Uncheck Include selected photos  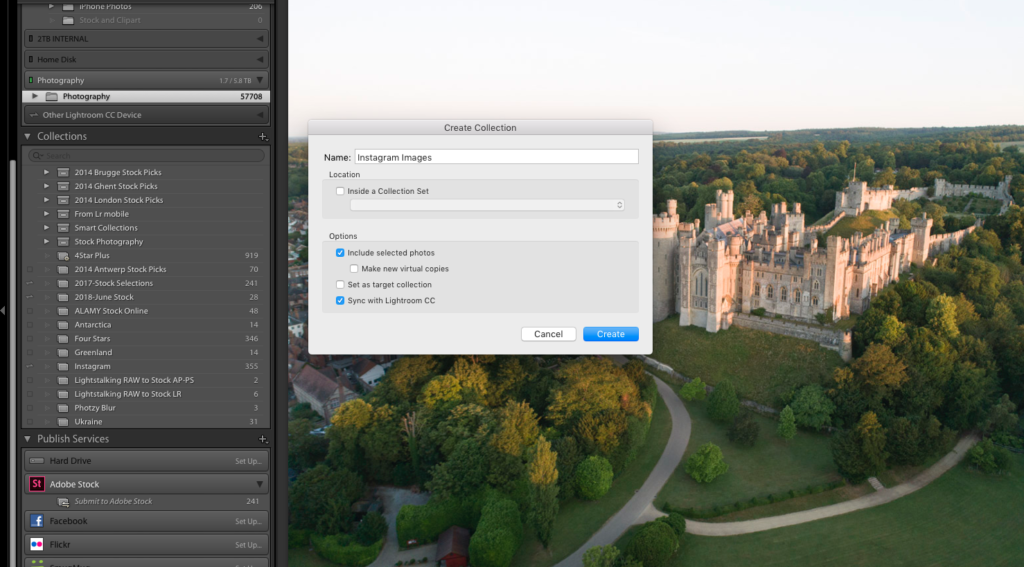point(340,253)
